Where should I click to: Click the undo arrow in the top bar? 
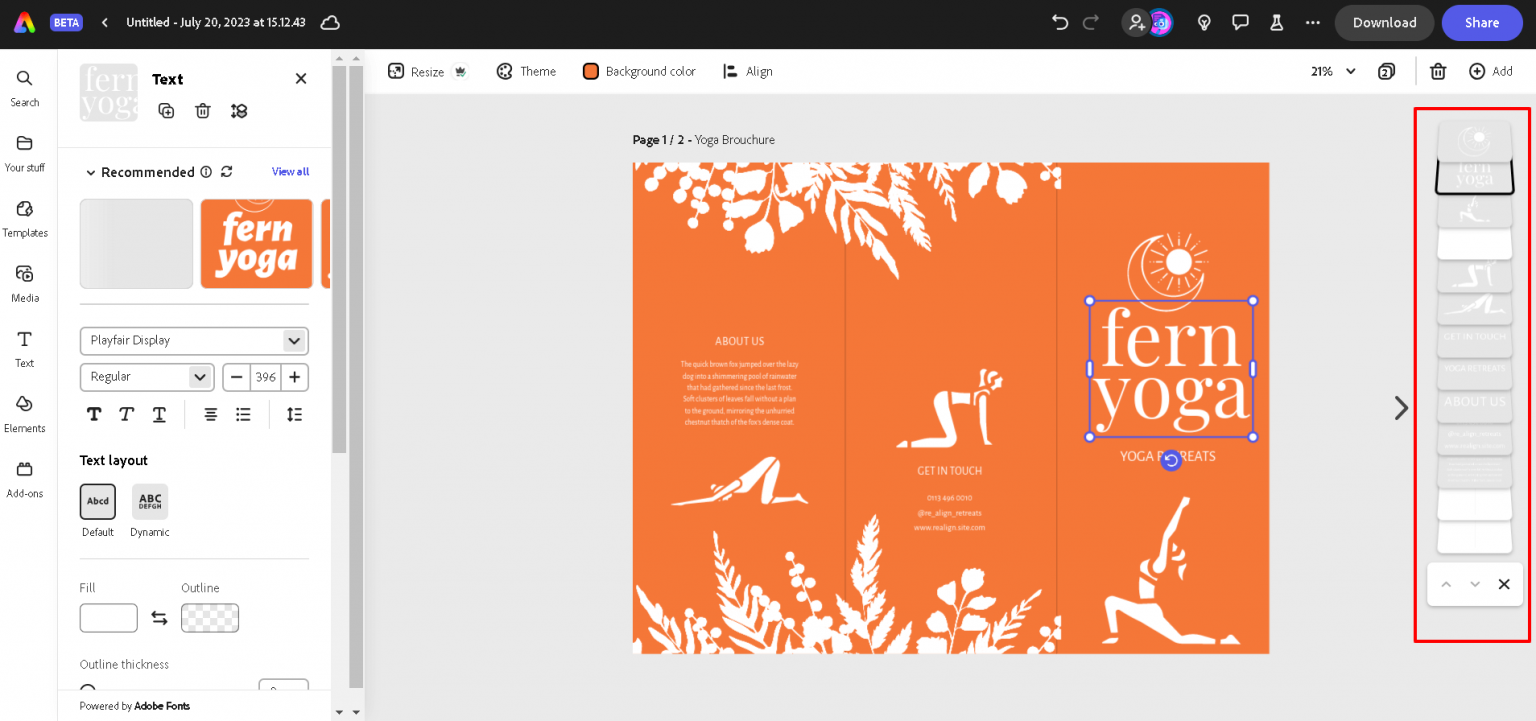[1059, 22]
